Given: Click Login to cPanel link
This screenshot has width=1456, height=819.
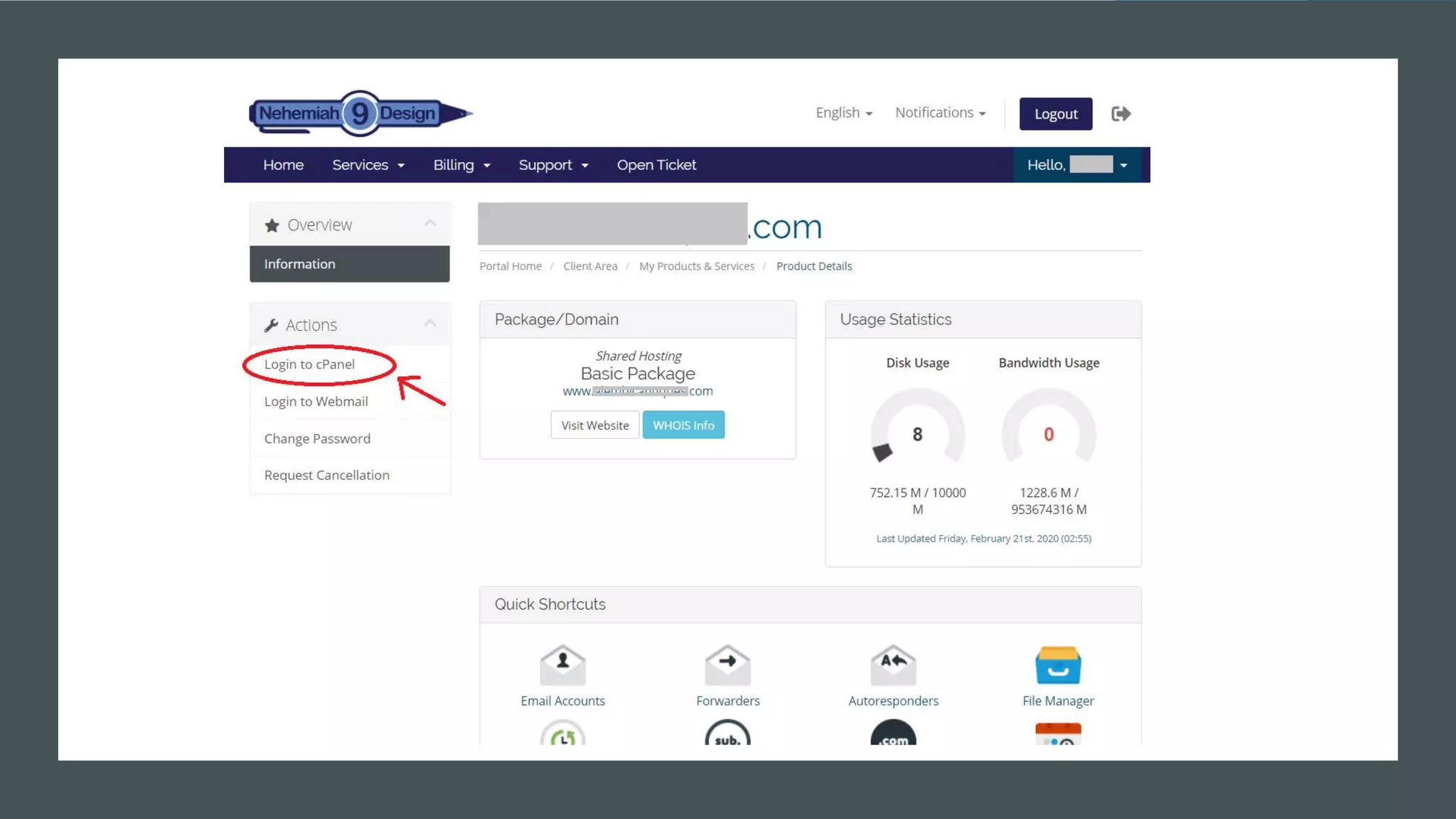Looking at the screenshot, I should point(309,364).
